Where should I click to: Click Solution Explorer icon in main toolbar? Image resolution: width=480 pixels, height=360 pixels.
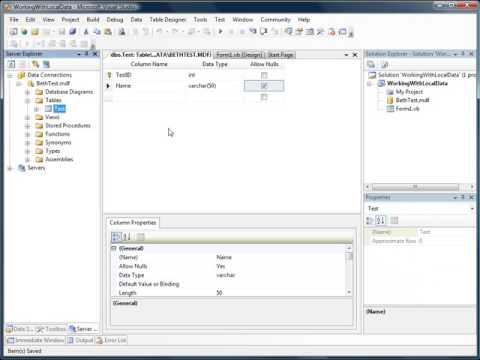tap(289, 32)
